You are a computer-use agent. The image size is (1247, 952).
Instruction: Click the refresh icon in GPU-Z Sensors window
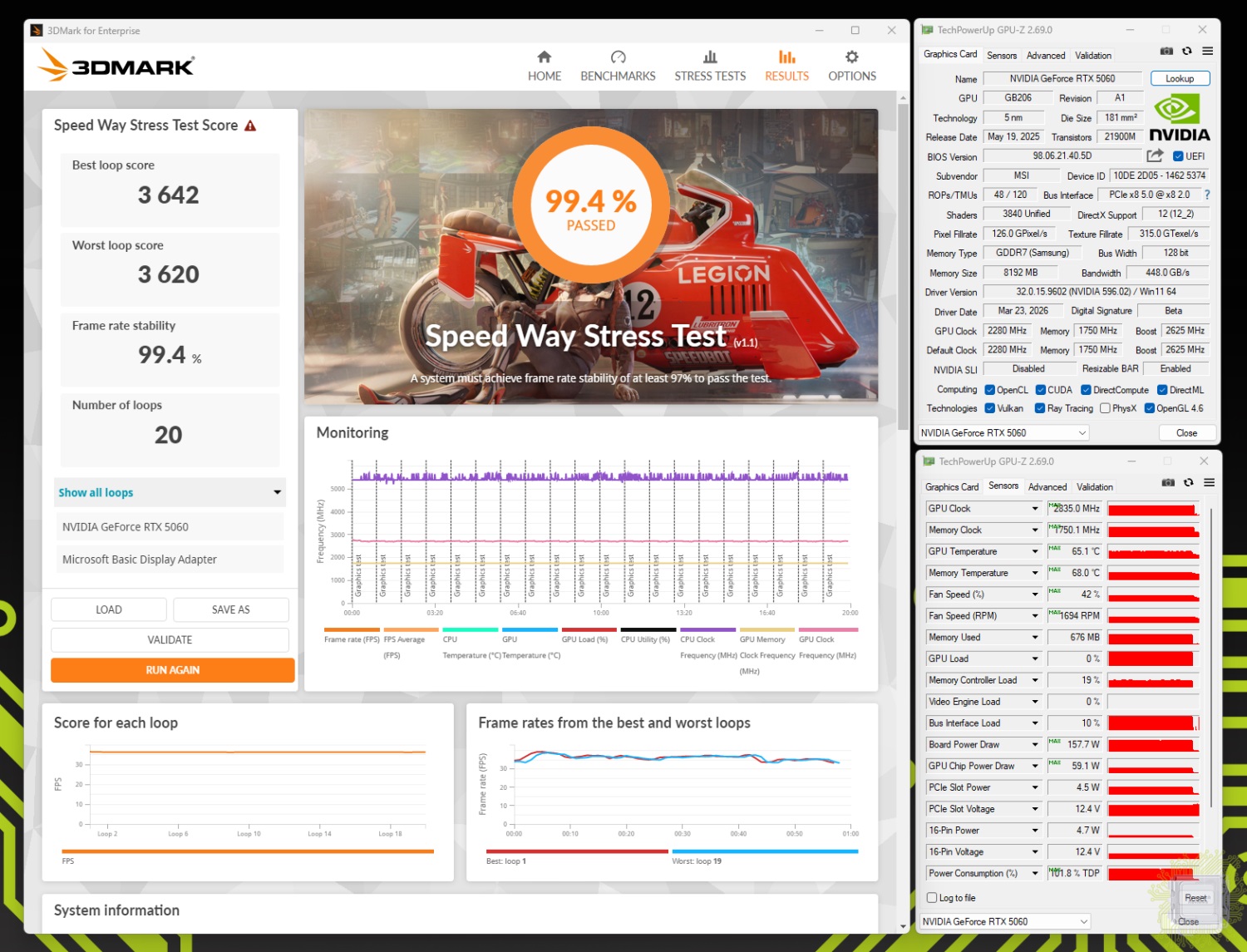click(1189, 483)
